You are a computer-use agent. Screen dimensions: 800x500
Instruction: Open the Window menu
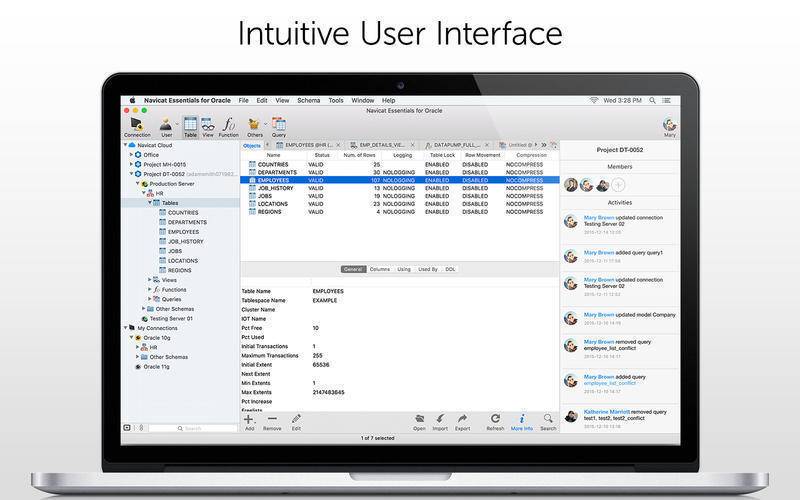click(x=363, y=101)
